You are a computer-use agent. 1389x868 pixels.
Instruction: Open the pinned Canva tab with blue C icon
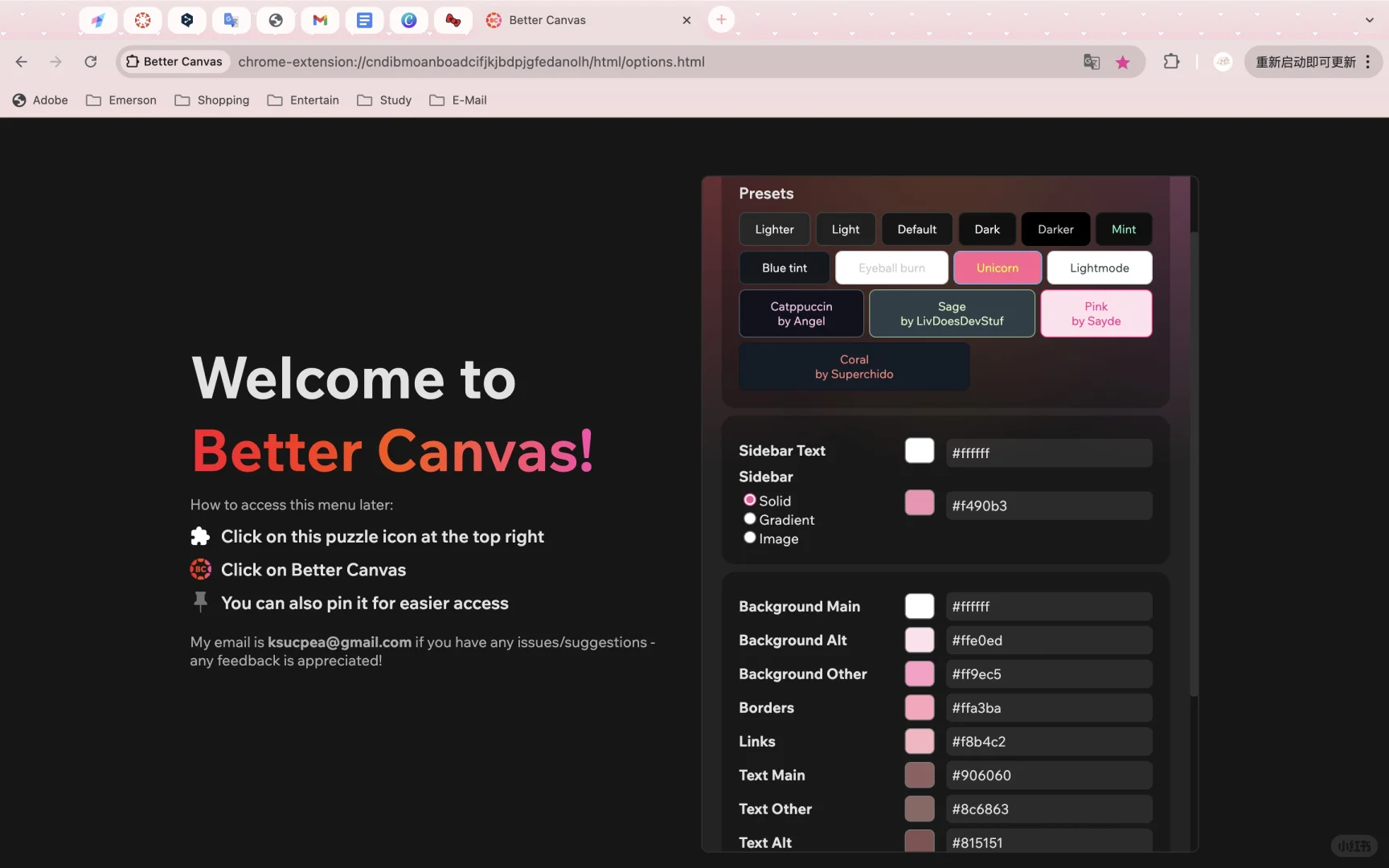(x=409, y=20)
